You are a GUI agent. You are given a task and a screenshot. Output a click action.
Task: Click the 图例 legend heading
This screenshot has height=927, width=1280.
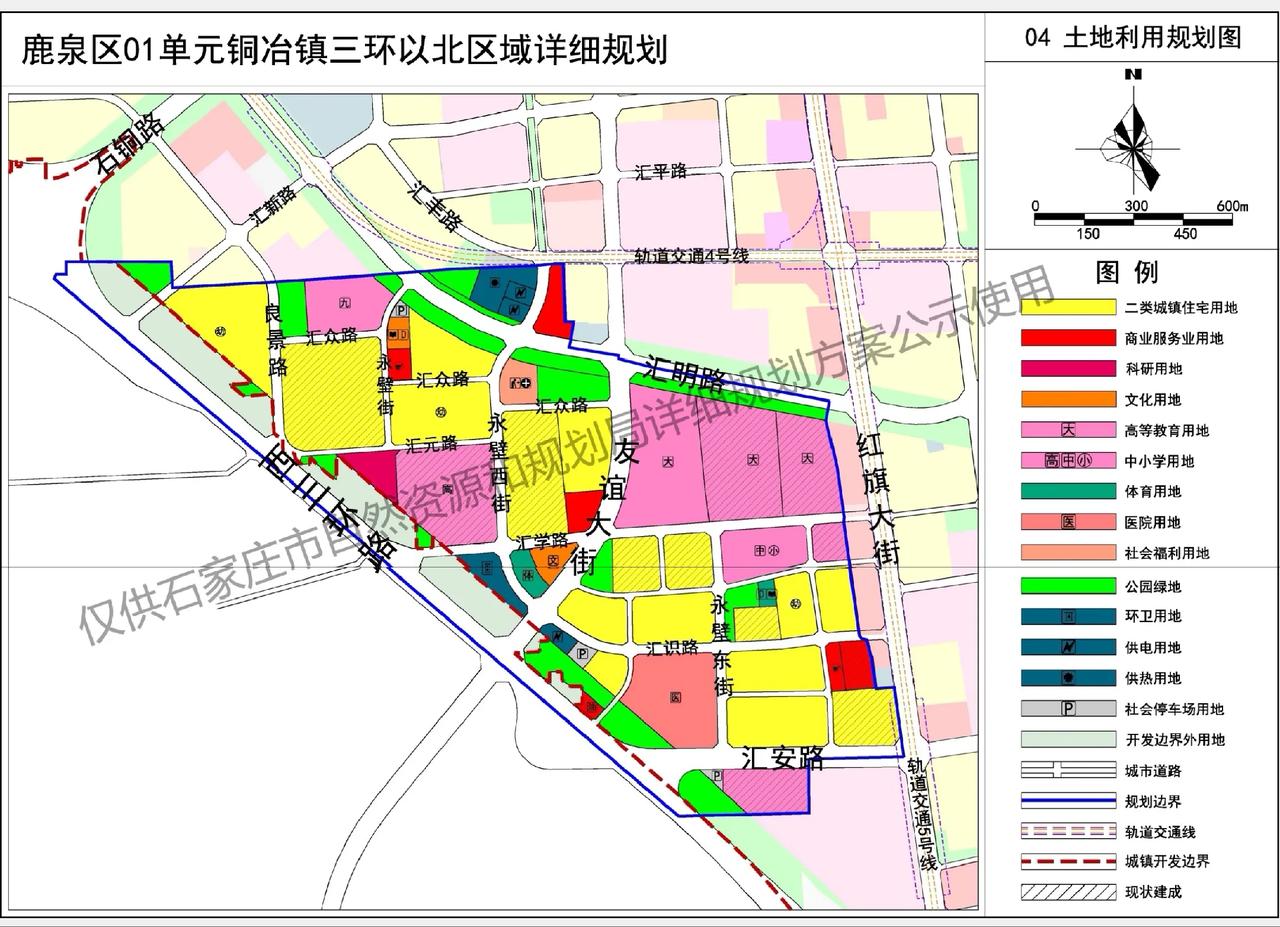1127,271
